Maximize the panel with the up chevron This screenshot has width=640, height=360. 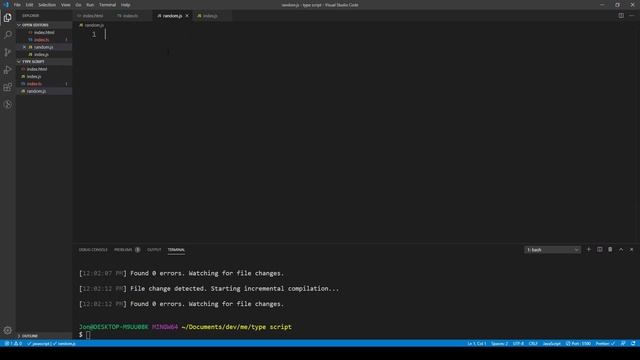pyautogui.click(x=621, y=249)
